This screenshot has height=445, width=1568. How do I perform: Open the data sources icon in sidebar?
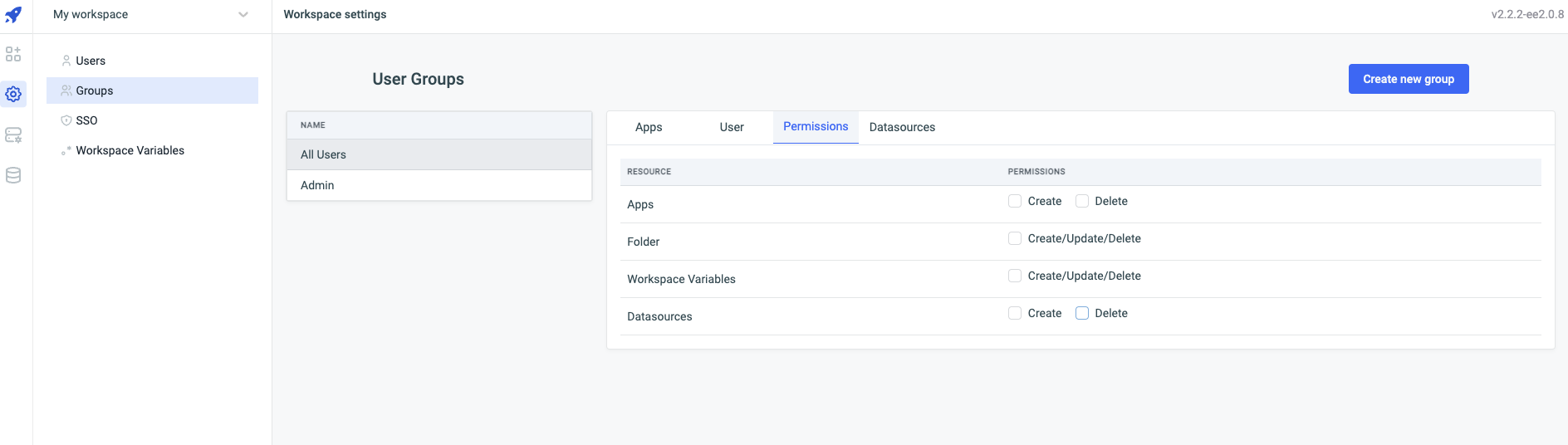pyautogui.click(x=13, y=135)
